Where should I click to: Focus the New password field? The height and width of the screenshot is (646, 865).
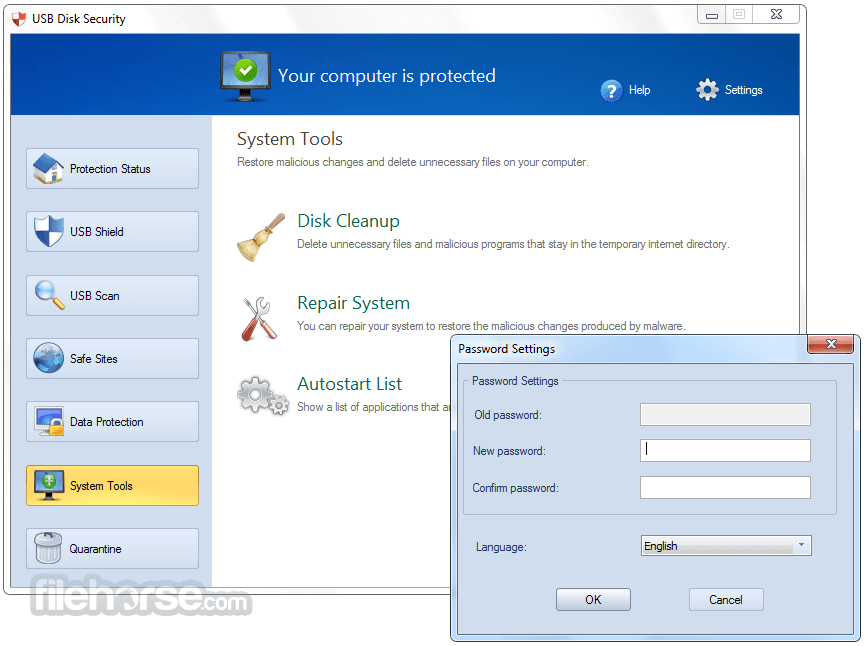coord(725,450)
